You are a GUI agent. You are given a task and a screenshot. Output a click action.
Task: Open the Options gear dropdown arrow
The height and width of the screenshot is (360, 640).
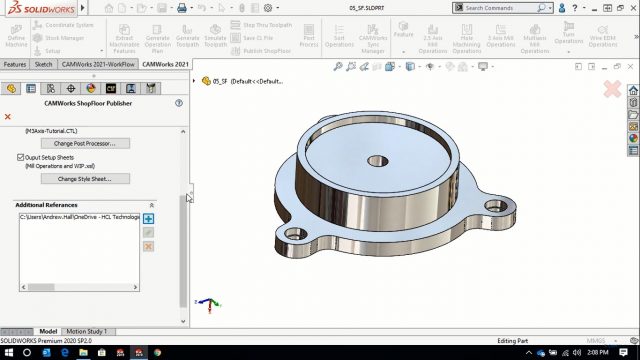click(278, 8)
